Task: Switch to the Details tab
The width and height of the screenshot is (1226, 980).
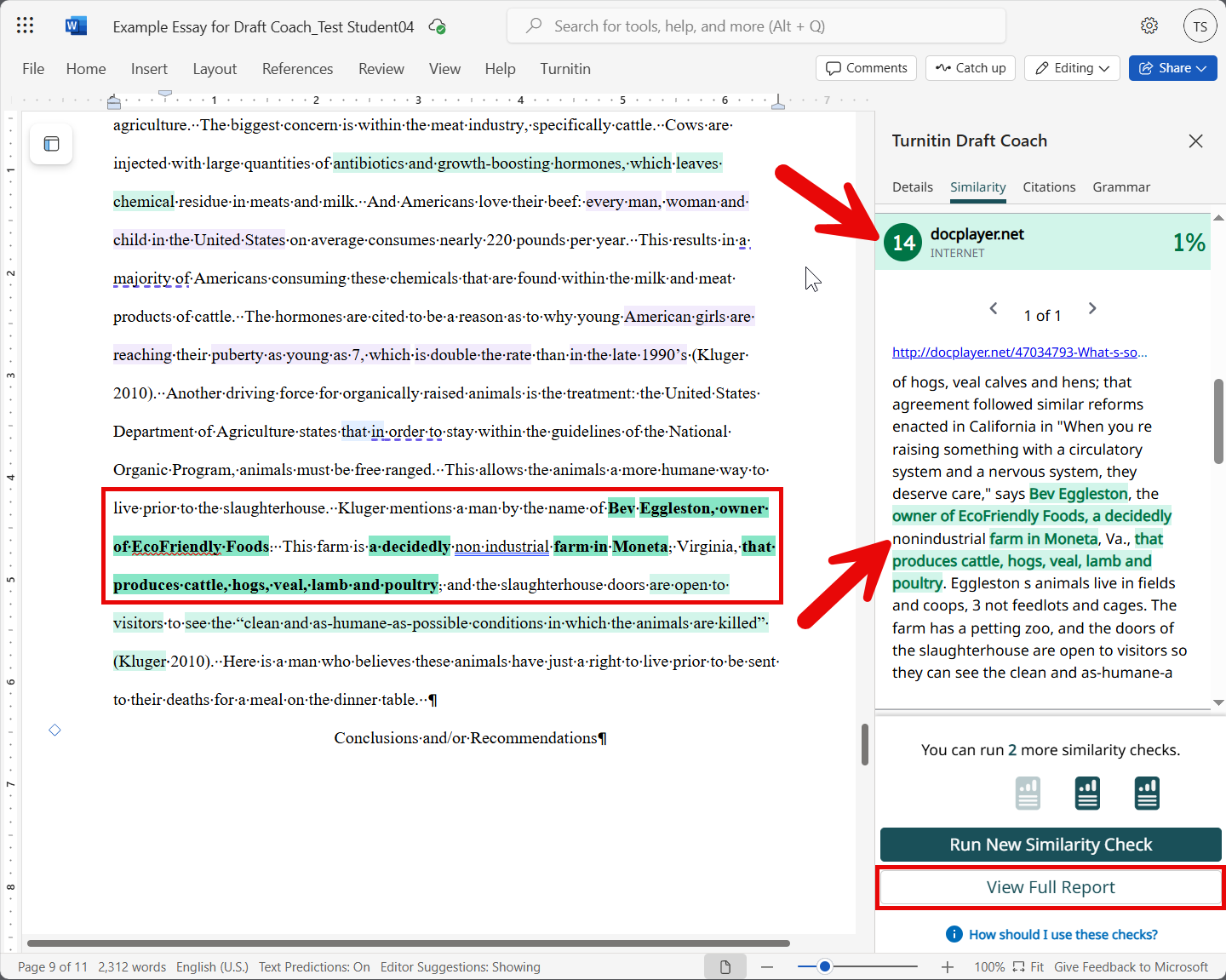Action: (913, 187)
